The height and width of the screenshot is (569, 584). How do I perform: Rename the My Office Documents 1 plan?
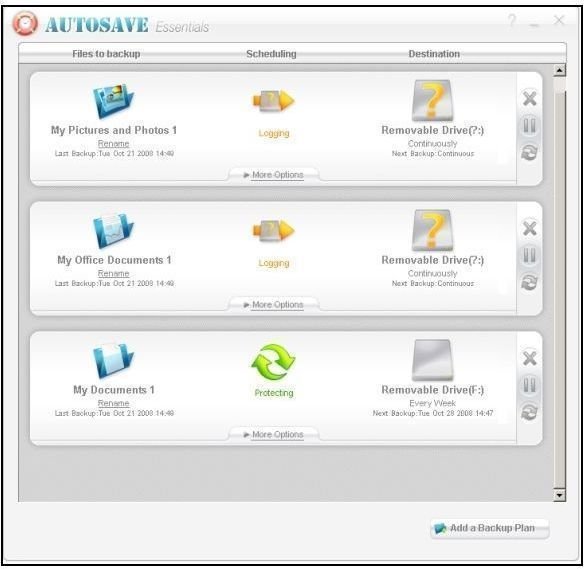tap(113, 273)
